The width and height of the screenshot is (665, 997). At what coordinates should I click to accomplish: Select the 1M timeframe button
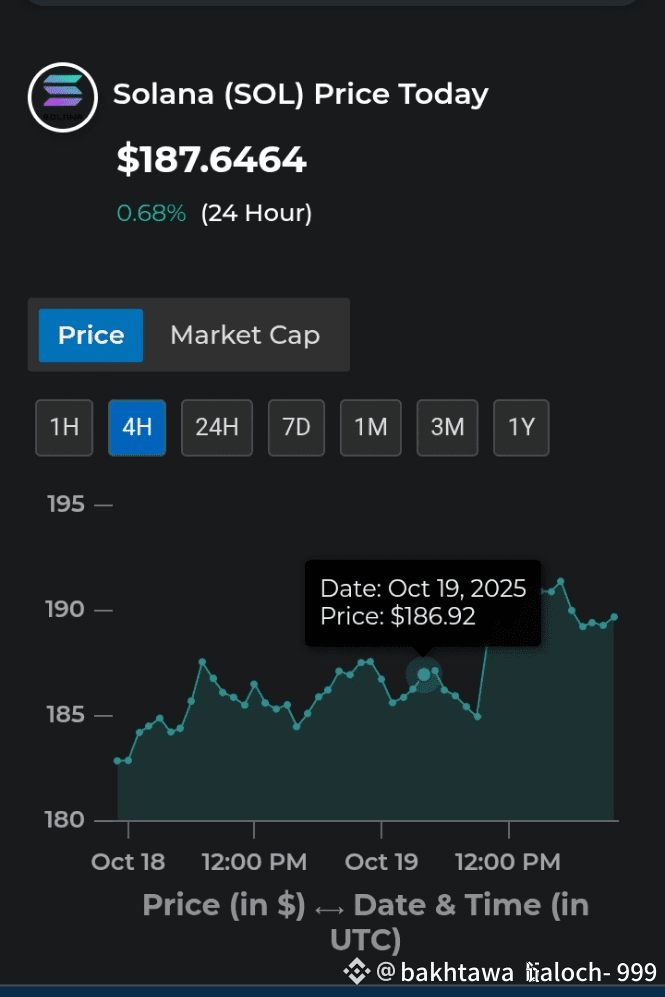(x=370, y=427)
